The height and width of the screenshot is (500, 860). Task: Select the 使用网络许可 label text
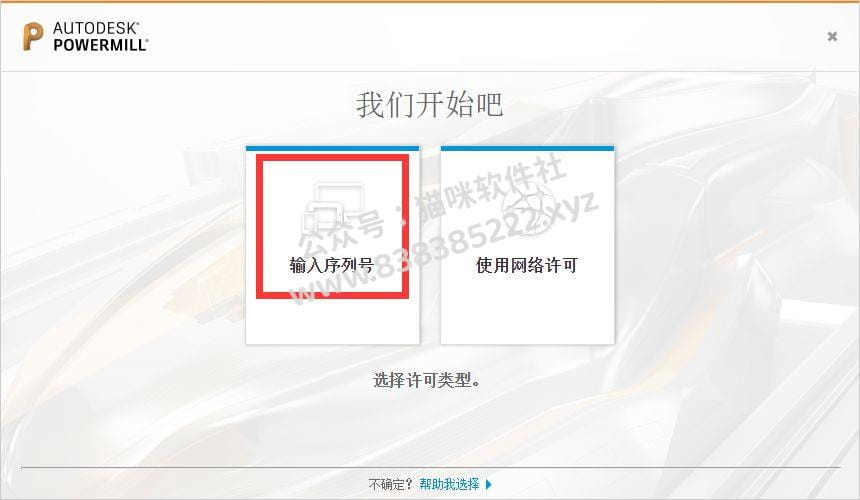[x=527, y=265]
